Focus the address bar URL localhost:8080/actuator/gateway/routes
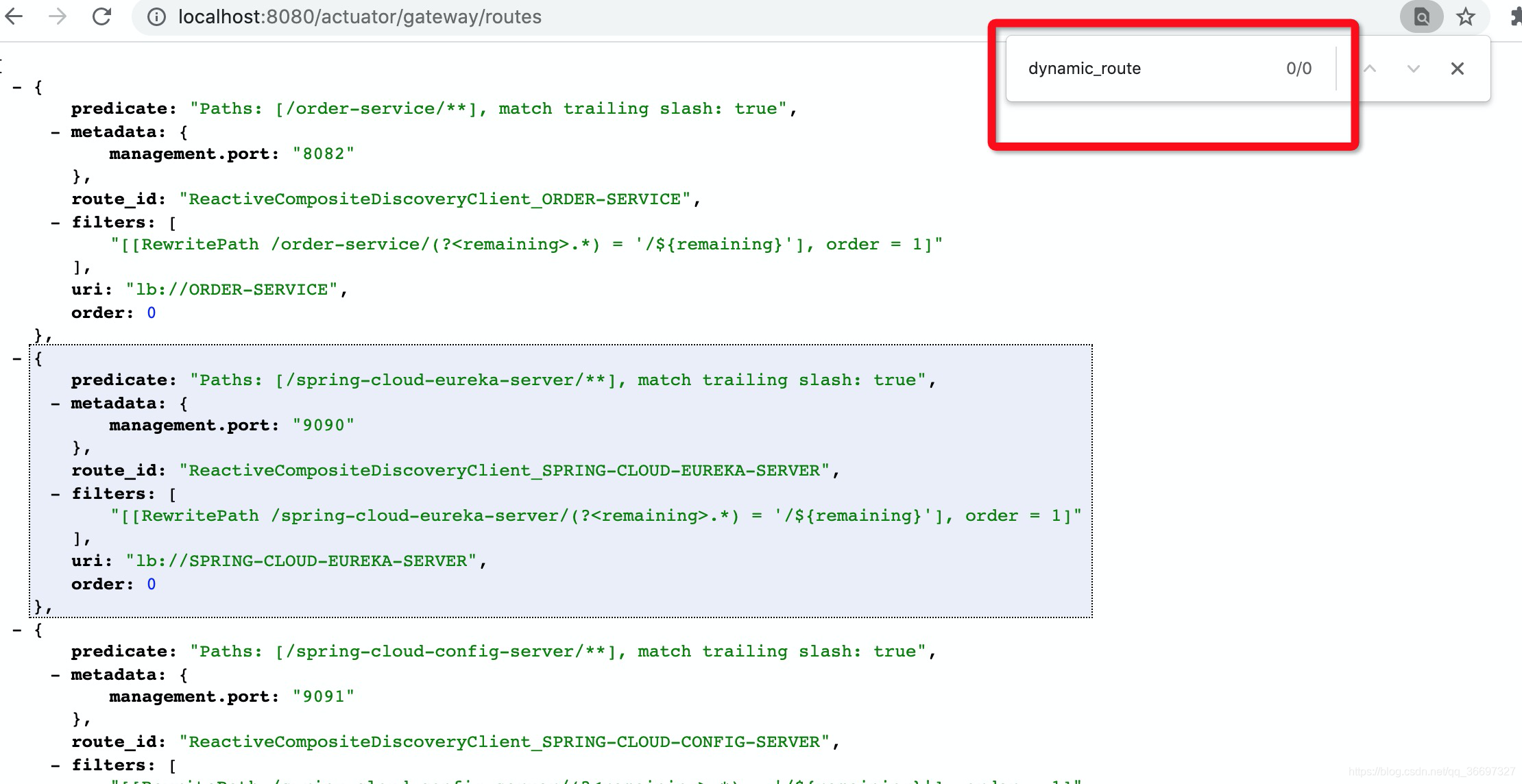The image size is (1522, 784). [x=360, y=17]
